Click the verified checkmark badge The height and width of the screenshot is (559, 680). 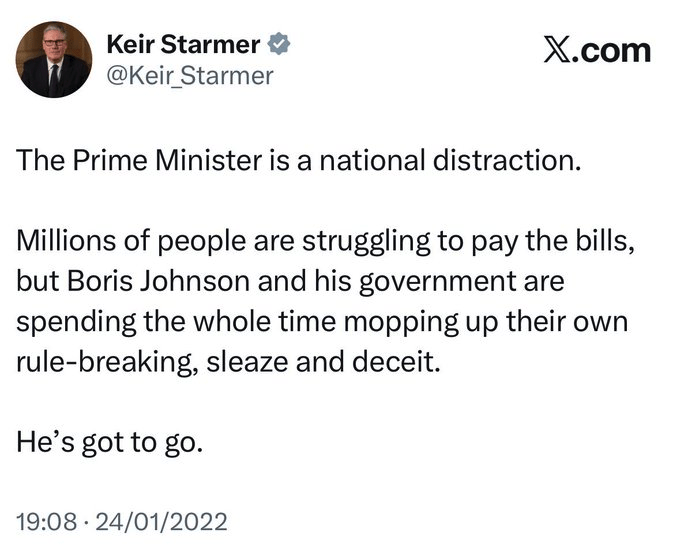tap(282, 45)
